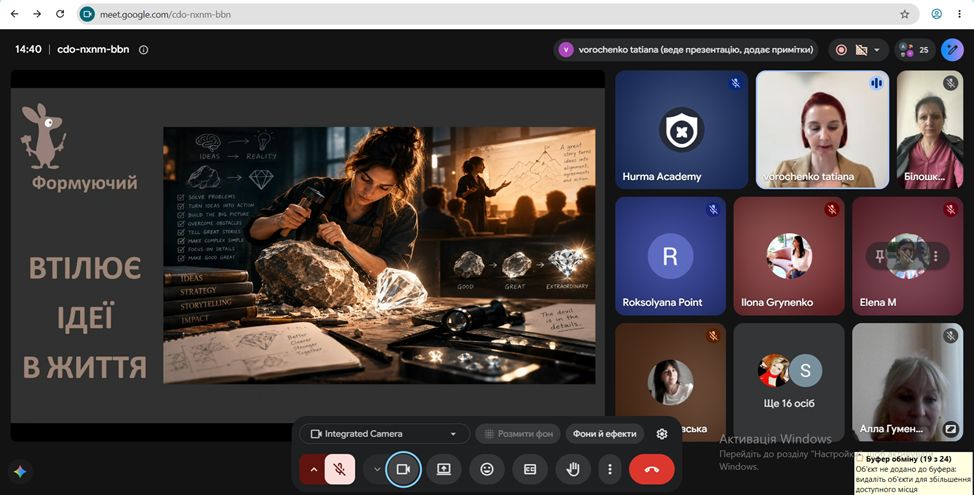The height and width of the screenshot is (495, 974).
Task: Select Білошк participant video tile
Action: [x=930, y=129]
